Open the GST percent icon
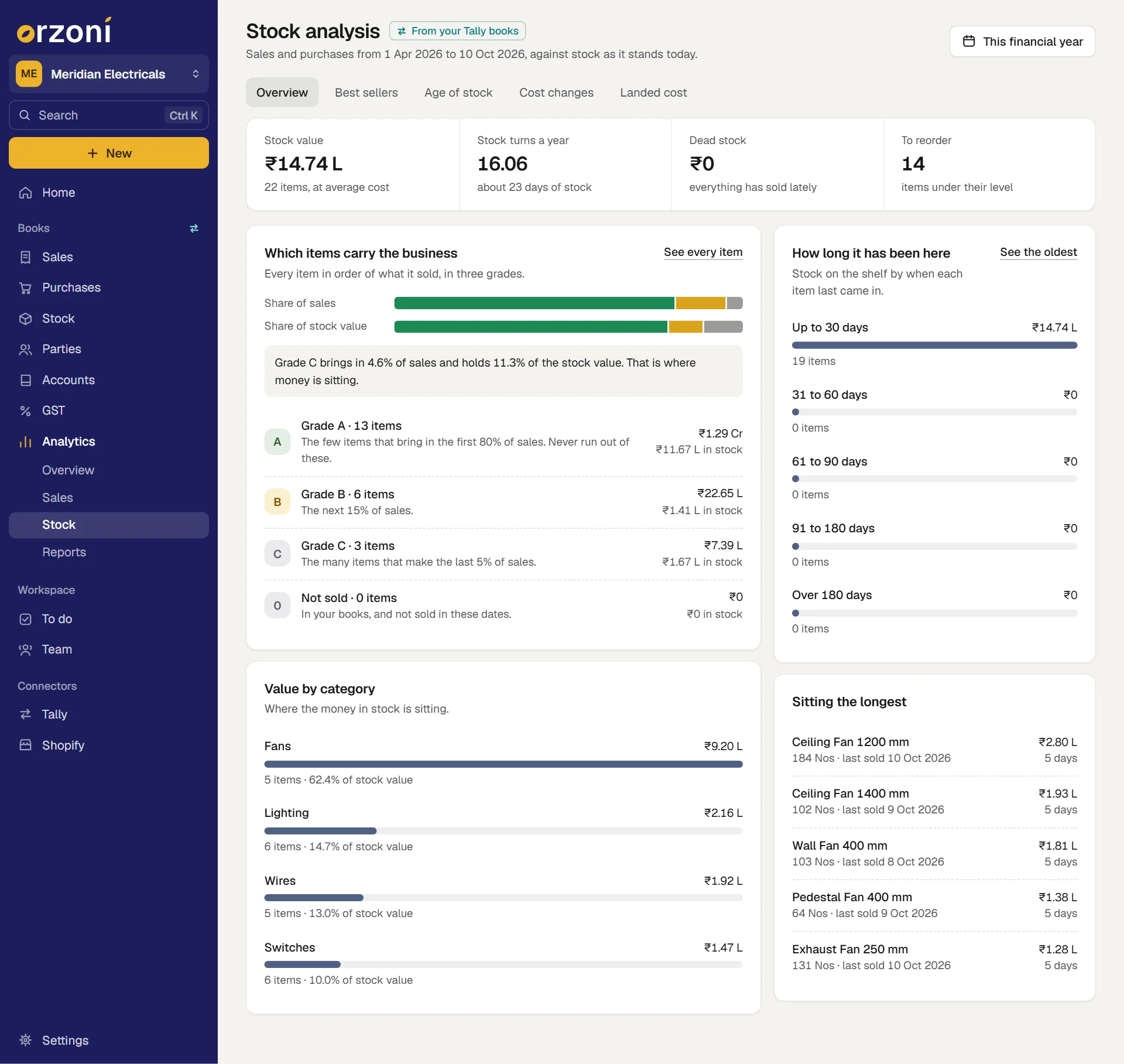 [x=25, y=410]
